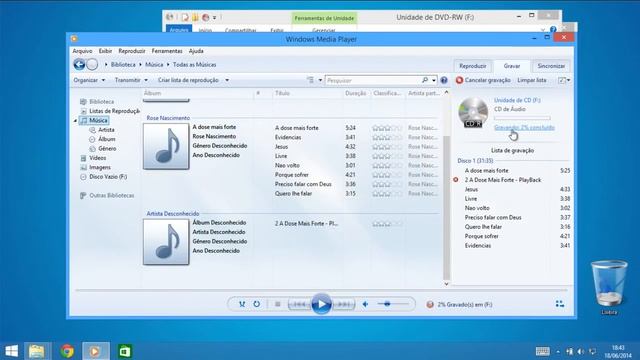Click the Forward navigation arrow

(93, 64)
